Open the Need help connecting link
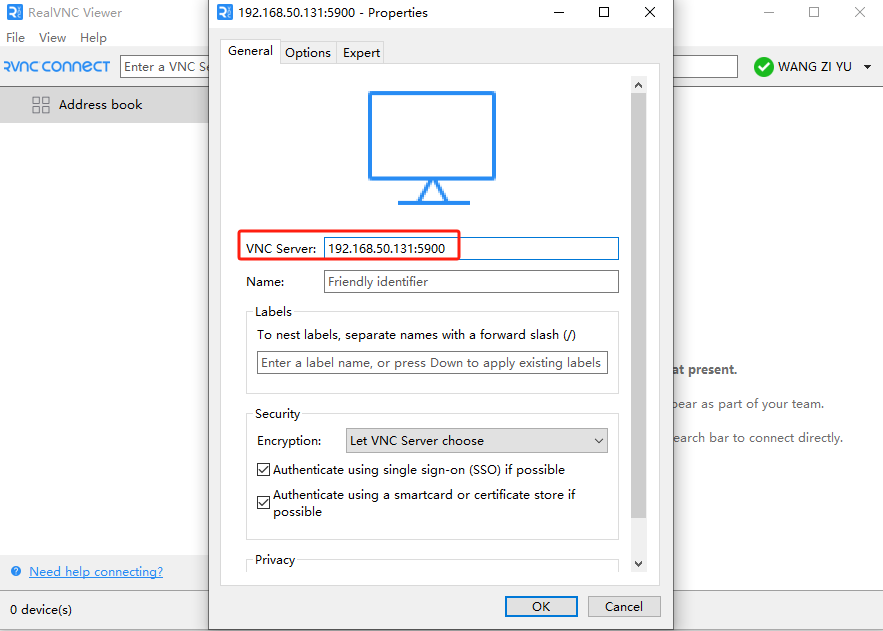883x631 pixels. (96, 571)
